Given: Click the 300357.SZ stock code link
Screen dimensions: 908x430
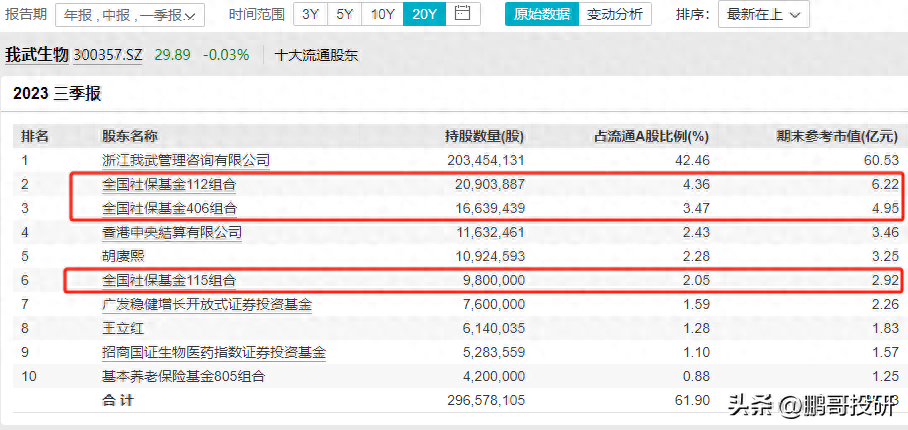Looking at the screenshot, I should click(x=108, y=55).
